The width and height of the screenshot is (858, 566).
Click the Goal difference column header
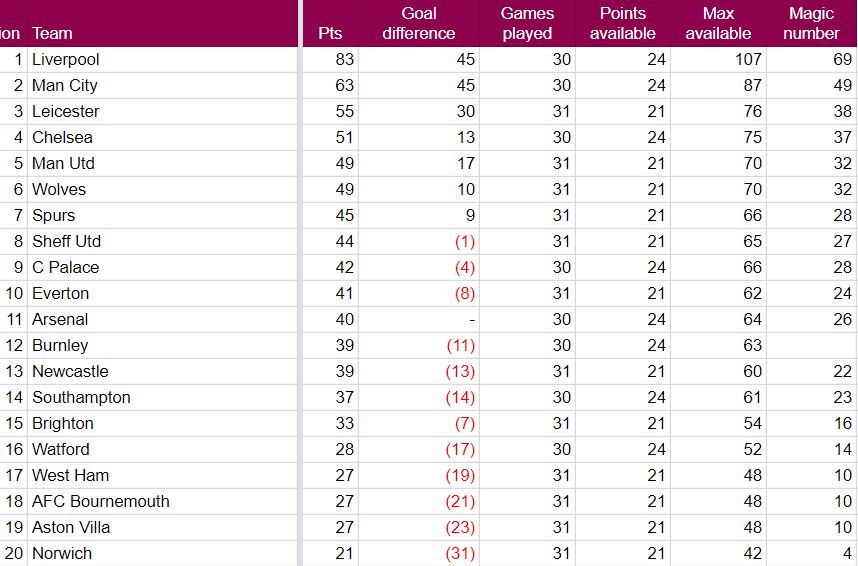(419, 23)
